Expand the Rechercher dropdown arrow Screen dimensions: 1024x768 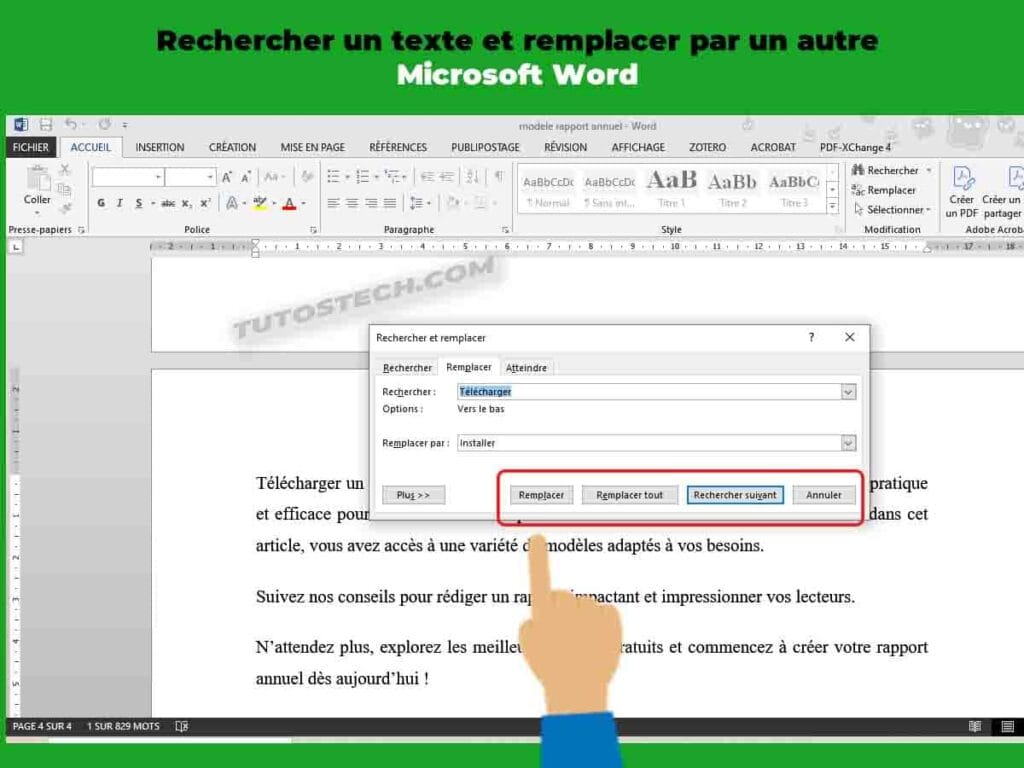pyautogui.click(x=928, y=170)
